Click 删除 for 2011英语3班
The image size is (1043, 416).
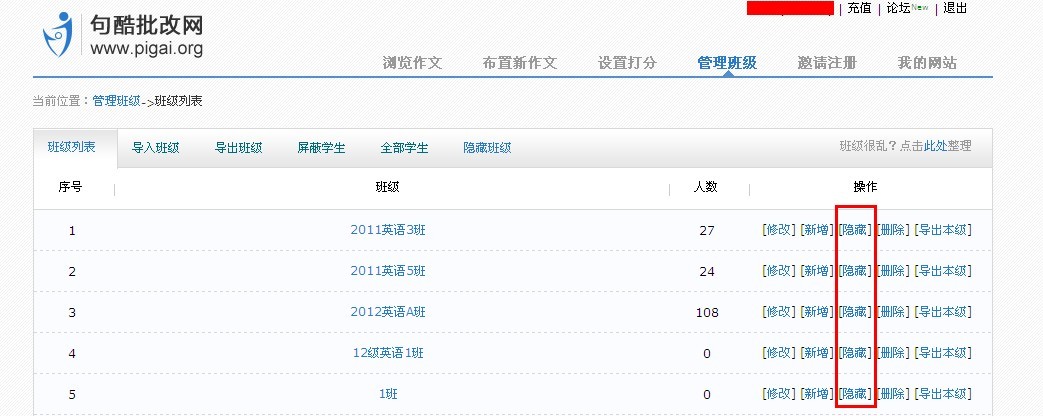click(893, 230)
